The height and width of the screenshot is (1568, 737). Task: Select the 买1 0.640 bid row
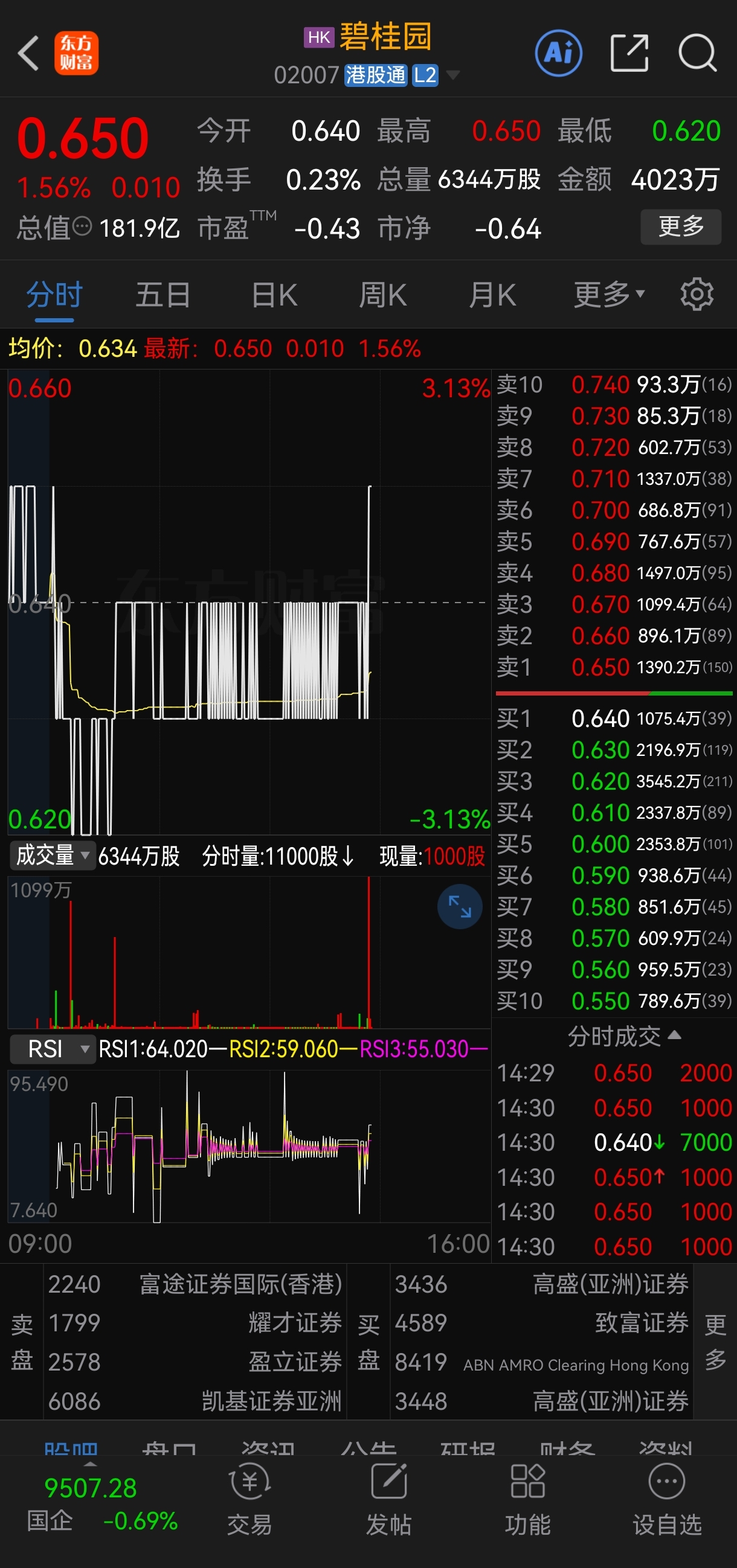(x=614, y=718)
